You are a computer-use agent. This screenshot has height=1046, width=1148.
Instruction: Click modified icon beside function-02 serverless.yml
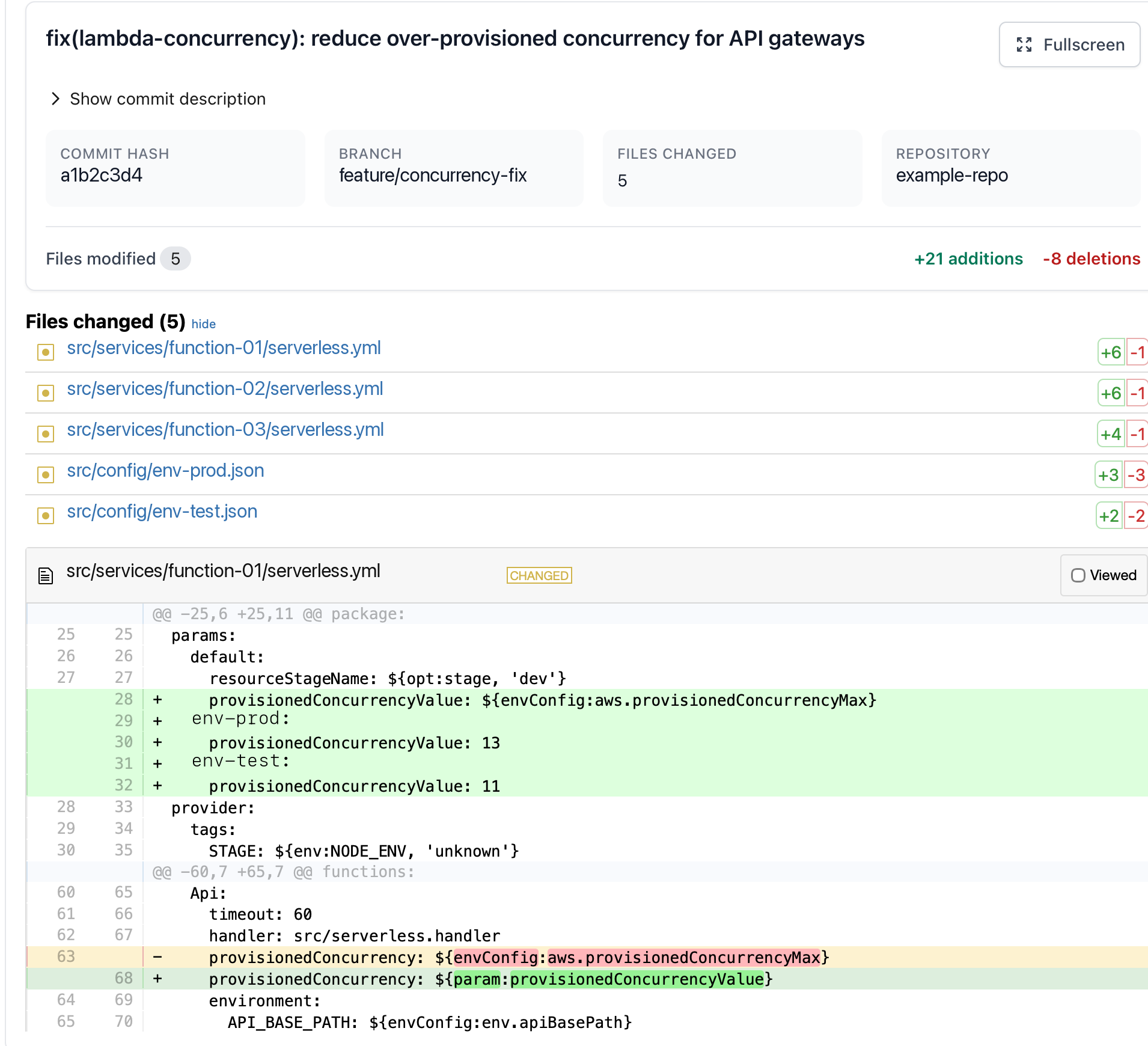[46, 393]
